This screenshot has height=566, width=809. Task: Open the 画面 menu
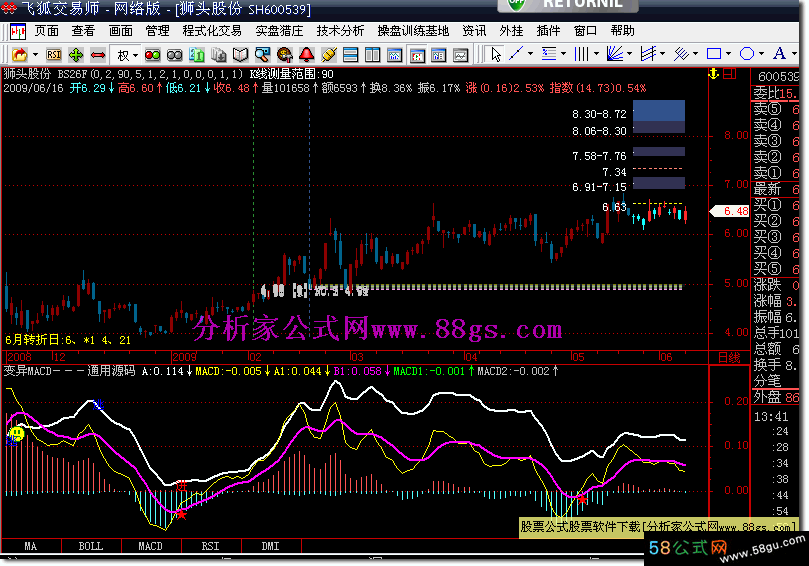pos(120,31)
